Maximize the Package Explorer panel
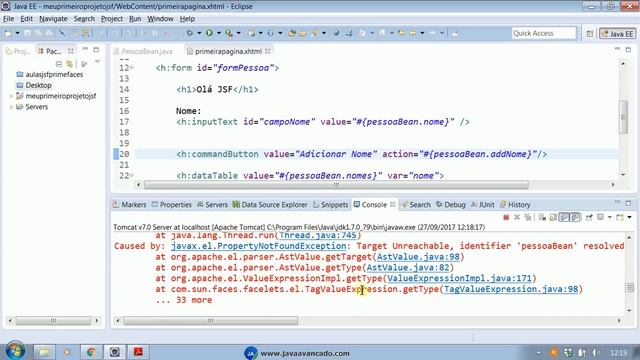640x360 pixels. click(x=96, y=50)
